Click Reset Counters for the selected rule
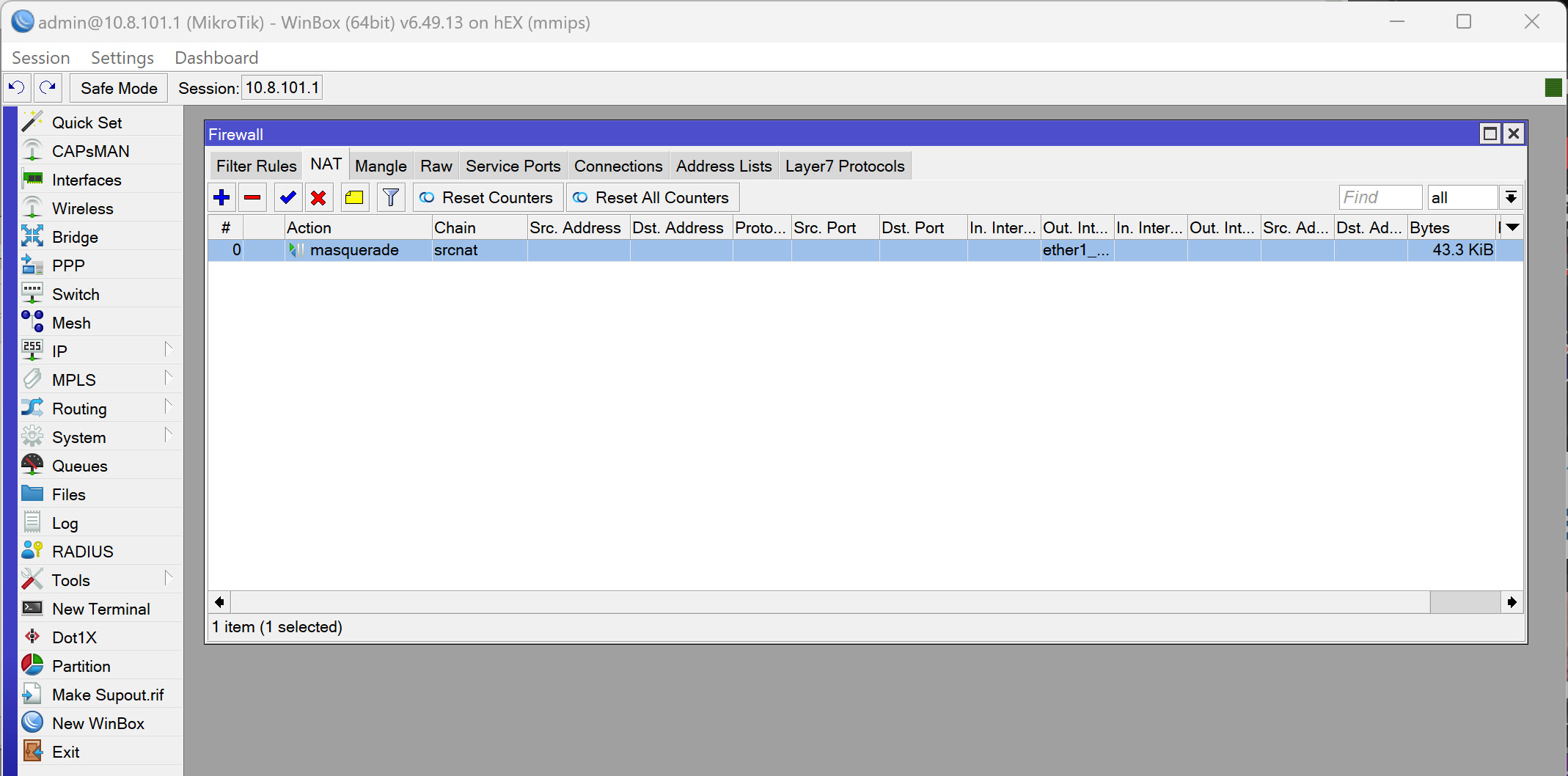 [x=487, y=197]
